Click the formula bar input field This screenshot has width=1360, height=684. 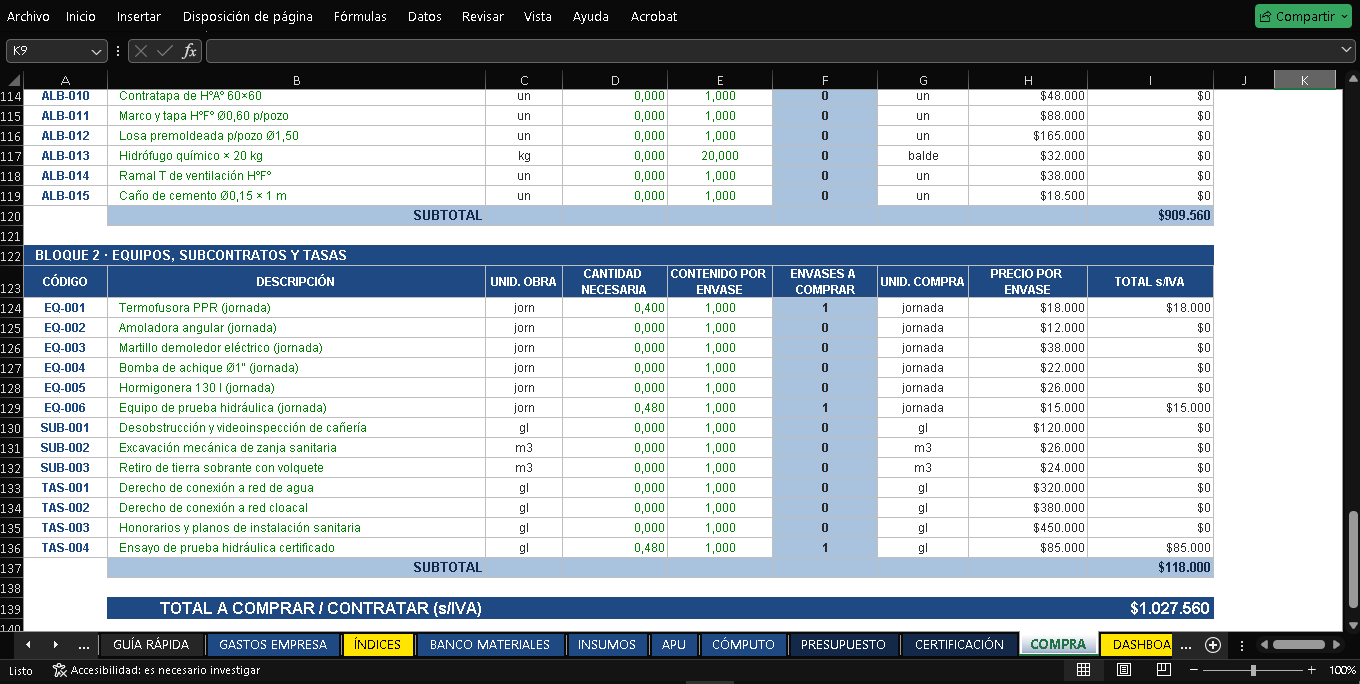pyautogui.click(x=770, y=51)
